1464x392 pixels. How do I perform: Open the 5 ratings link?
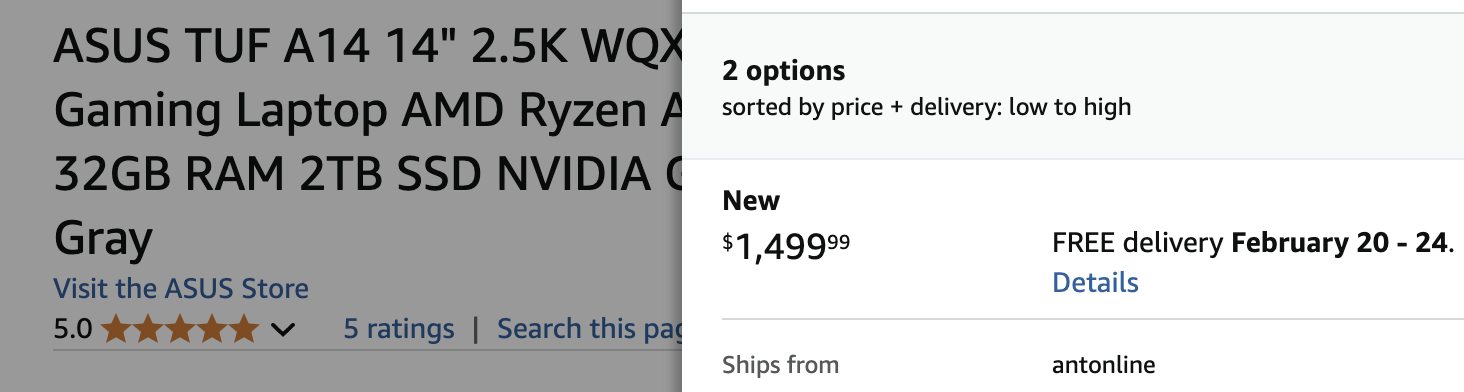point(399,329)
